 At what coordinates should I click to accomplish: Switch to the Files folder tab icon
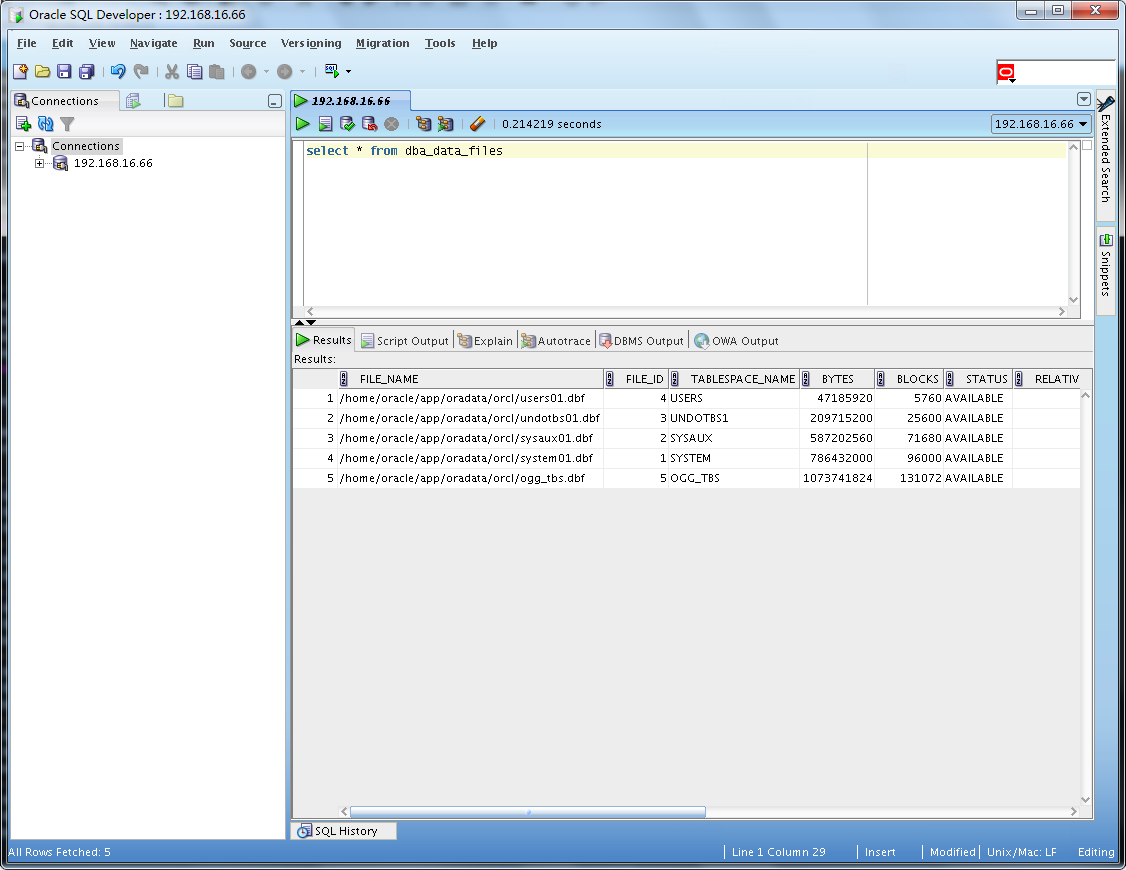click(x=175, y=100)
